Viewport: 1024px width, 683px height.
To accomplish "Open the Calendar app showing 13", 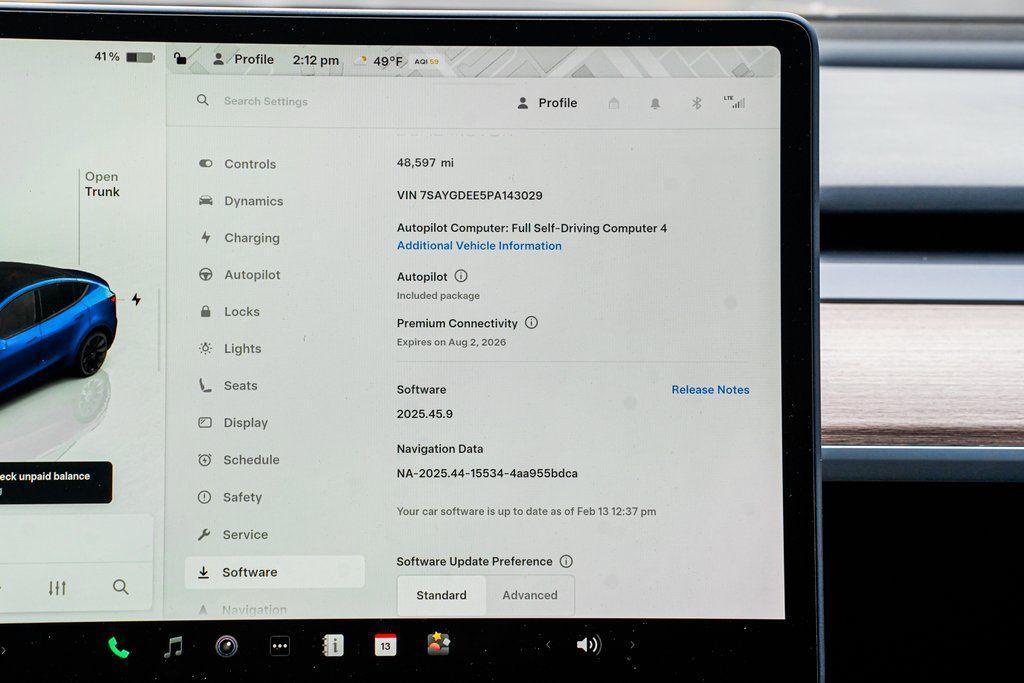I will click(x=386, y=645).
